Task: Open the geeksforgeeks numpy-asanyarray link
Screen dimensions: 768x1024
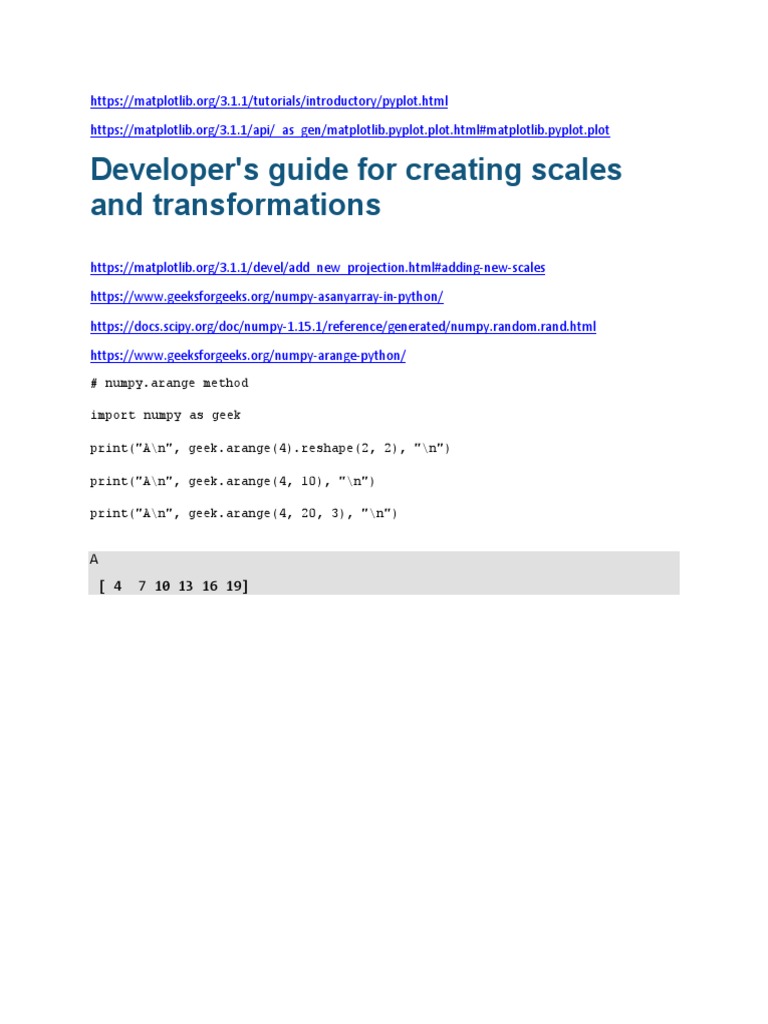Action: click(266, 297)
